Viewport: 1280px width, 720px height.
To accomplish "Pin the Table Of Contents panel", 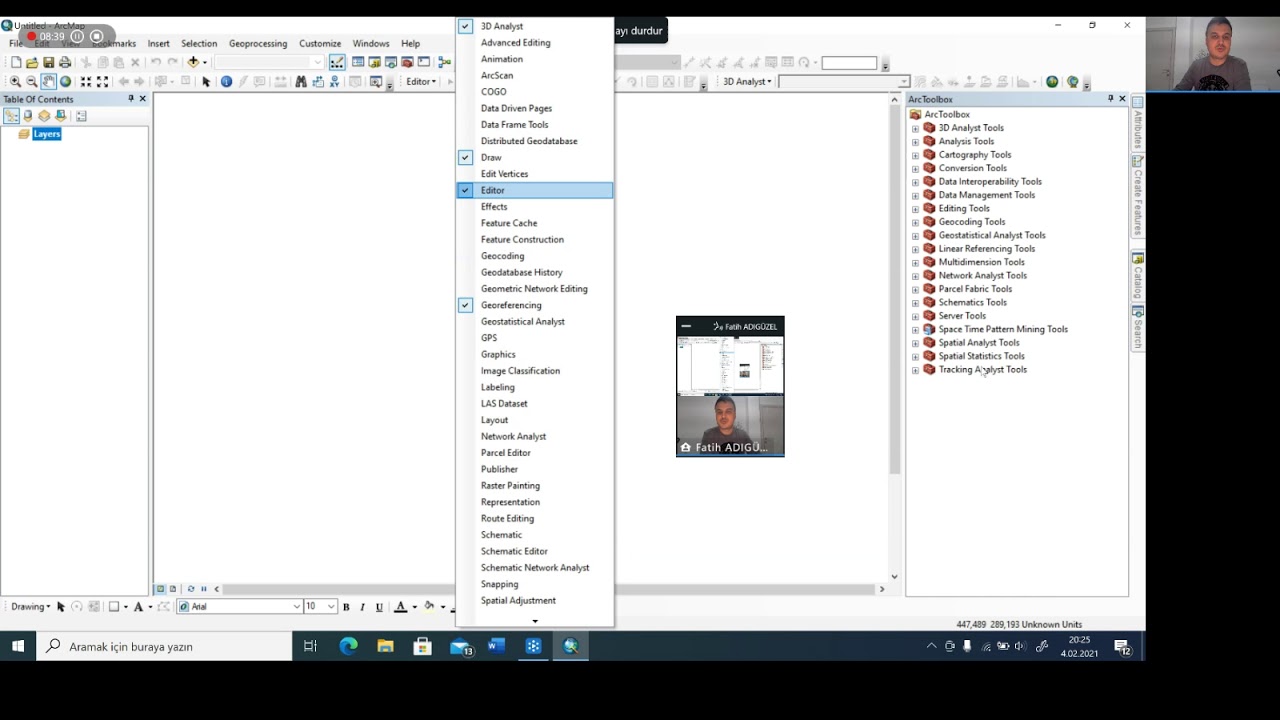I will [131, 99].
